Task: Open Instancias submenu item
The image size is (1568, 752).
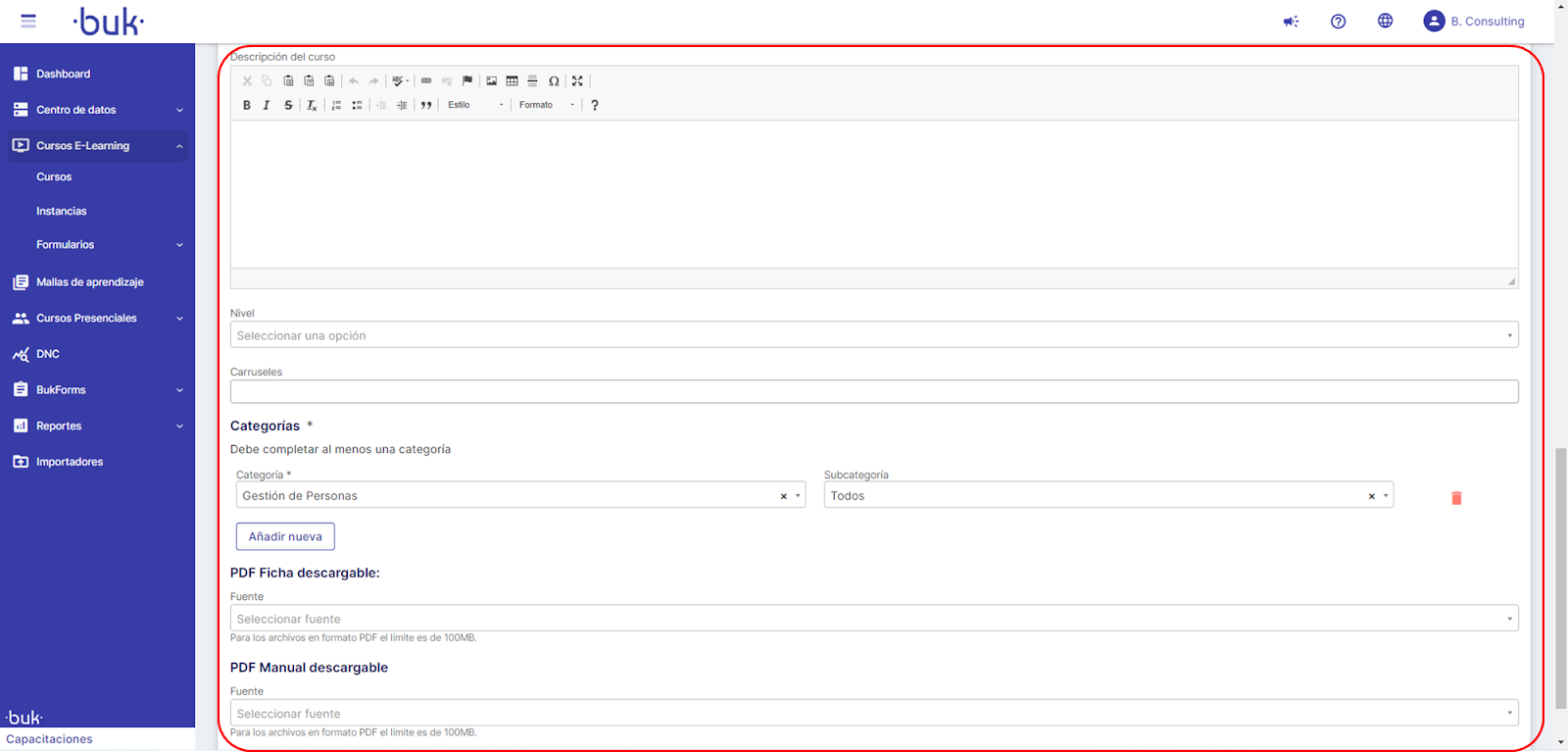Action: point(62,211)
